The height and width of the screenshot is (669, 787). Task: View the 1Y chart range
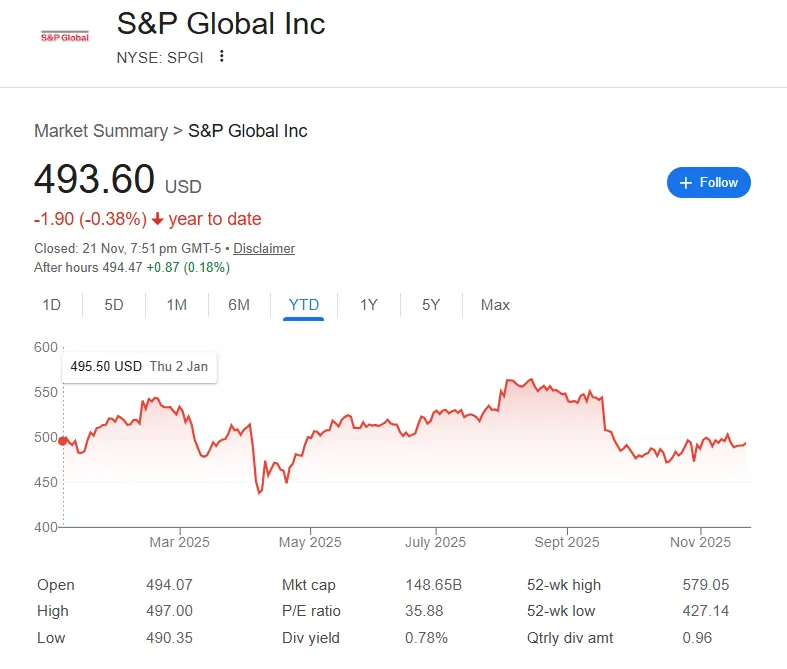click(x=369, y=305)
